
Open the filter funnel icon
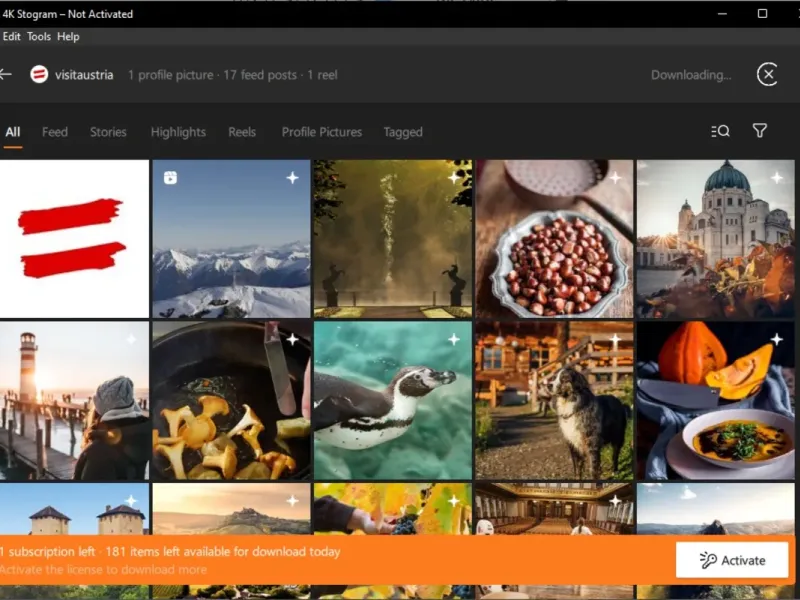coord(760,131)
